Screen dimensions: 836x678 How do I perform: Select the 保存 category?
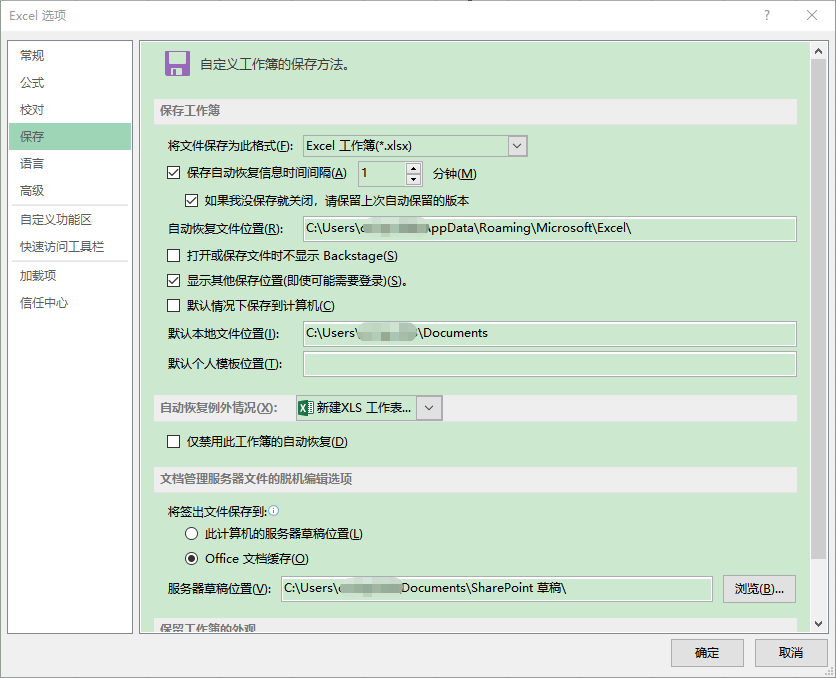click(70, 136)
